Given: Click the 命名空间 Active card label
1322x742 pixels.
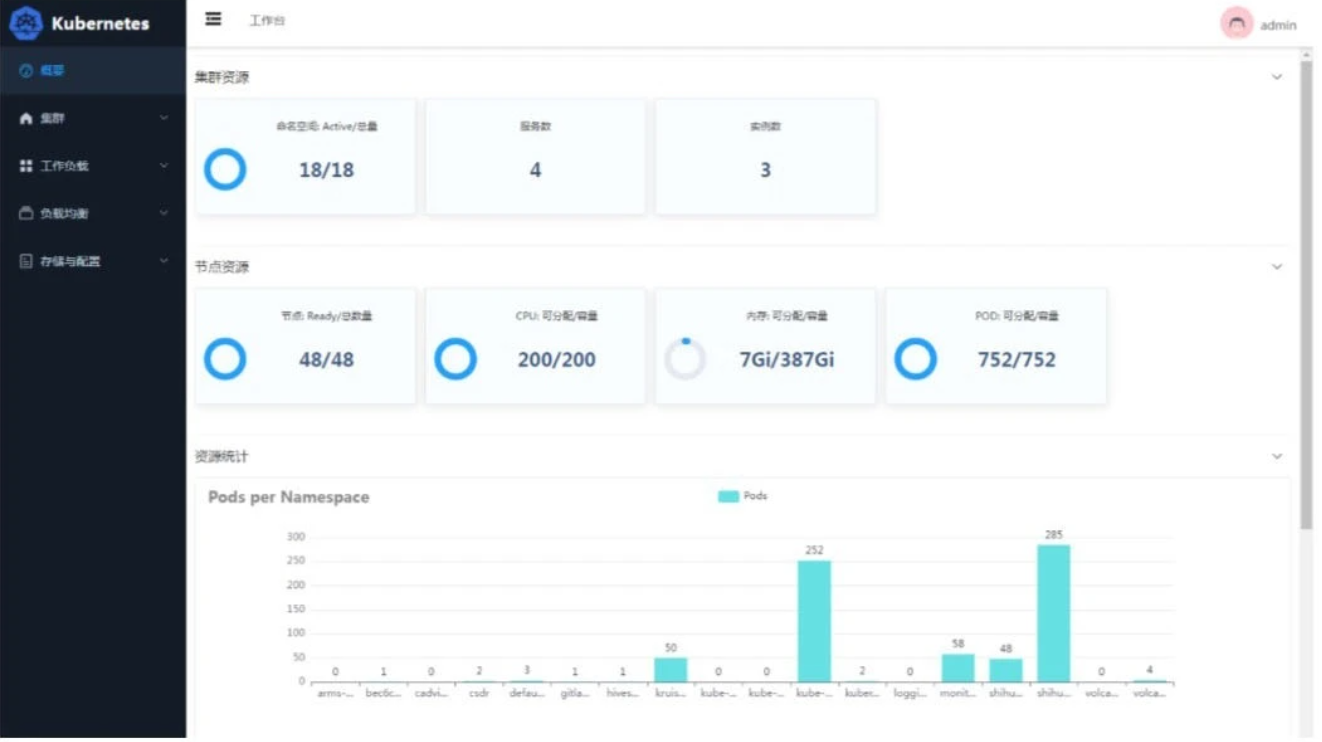Looking at the screenshot, I should pyautogui.click(x=327, y=127).
